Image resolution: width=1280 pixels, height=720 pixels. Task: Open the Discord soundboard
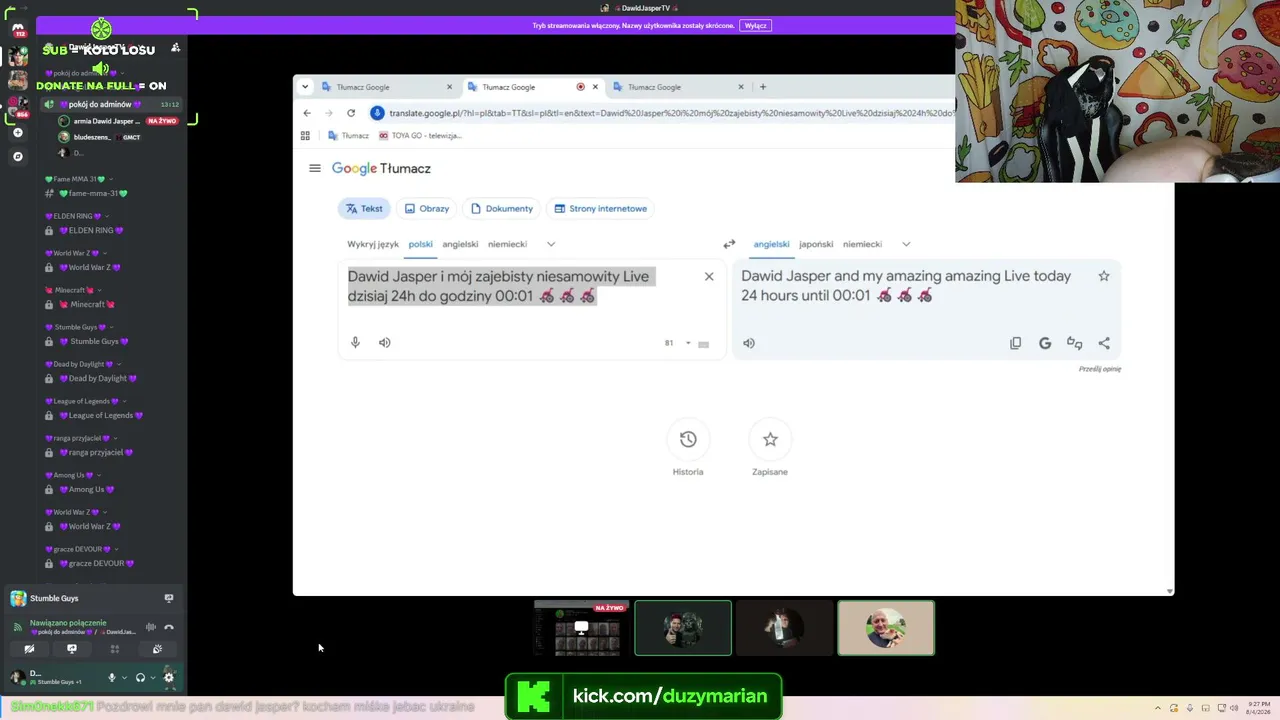[x=157, y=649]
